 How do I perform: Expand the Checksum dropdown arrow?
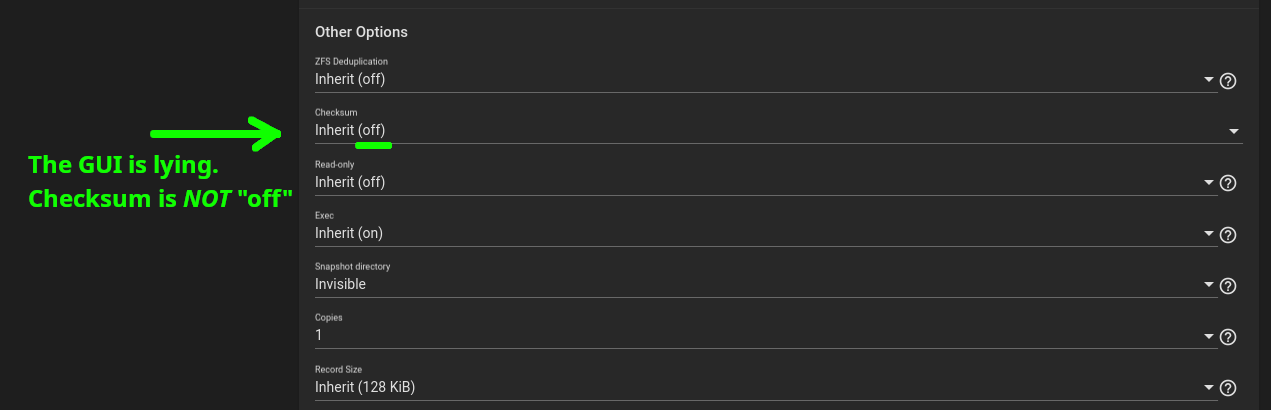(x=1234, y=132)
